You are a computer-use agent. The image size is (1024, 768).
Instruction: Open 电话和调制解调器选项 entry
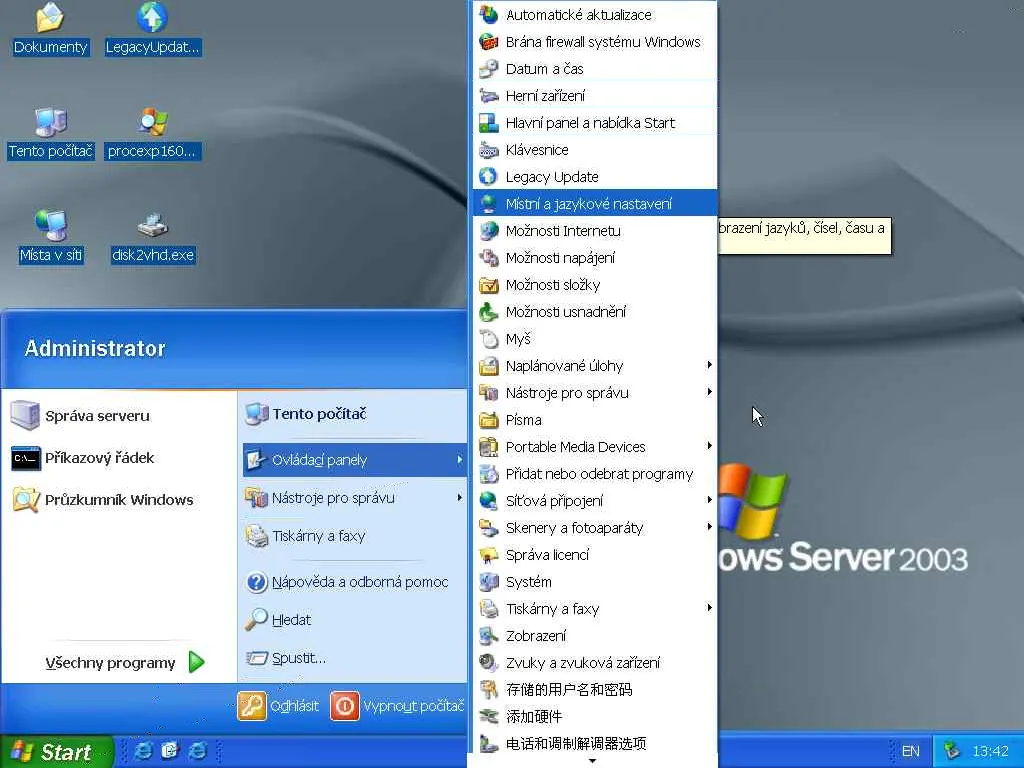coord(595,743)
